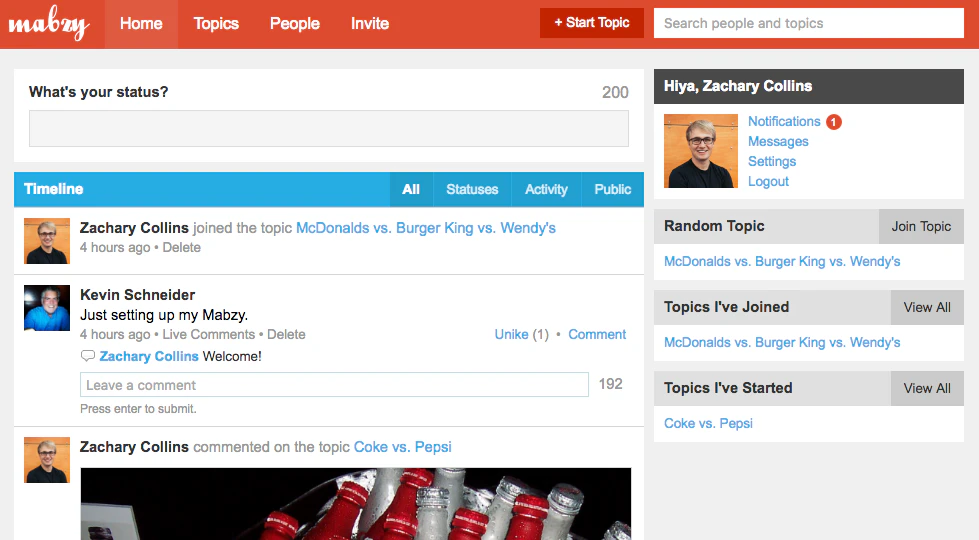The width and height of the screenshot is (979, 540).
Task: Open the Coke bottles image in timeline
Action: [x=356, y=504]
